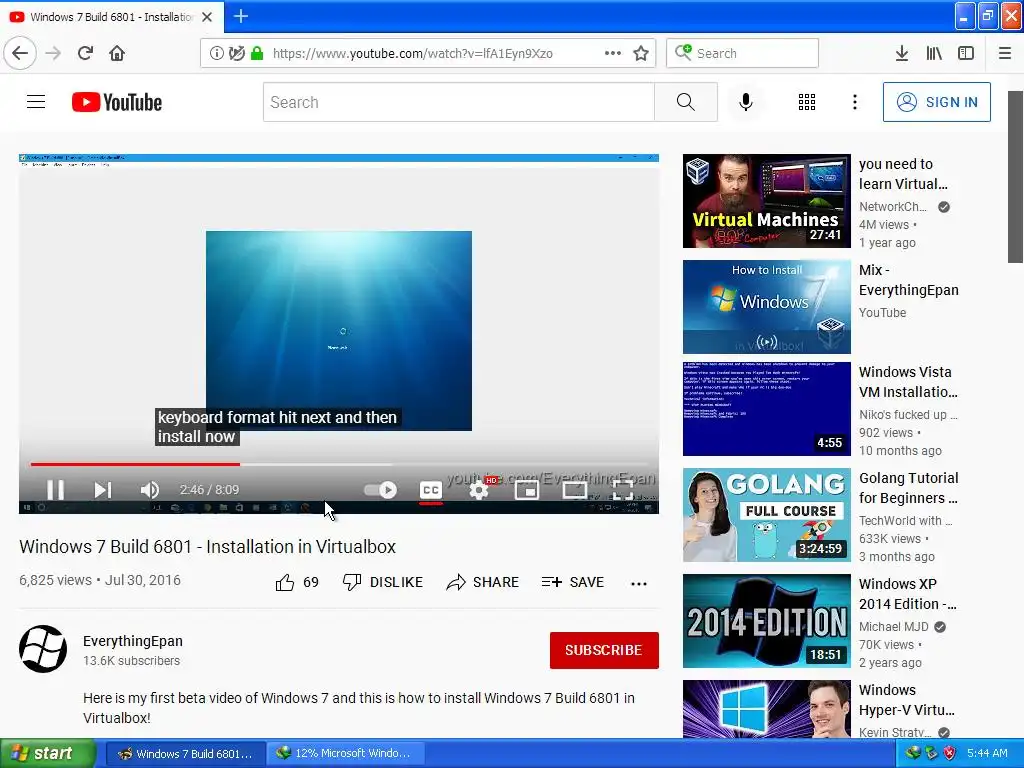Open the Firefox library menu

point(934,53)
